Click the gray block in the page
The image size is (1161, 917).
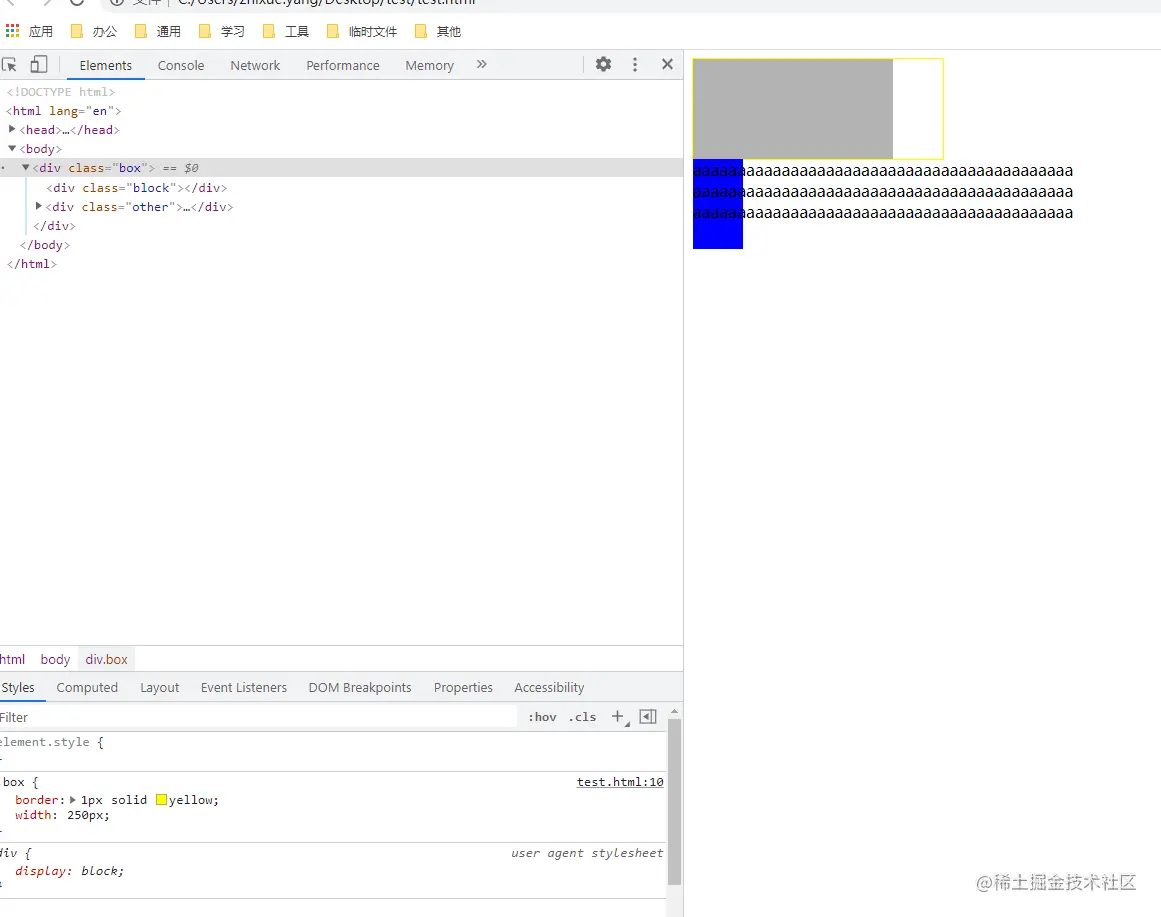coord(793,109)
